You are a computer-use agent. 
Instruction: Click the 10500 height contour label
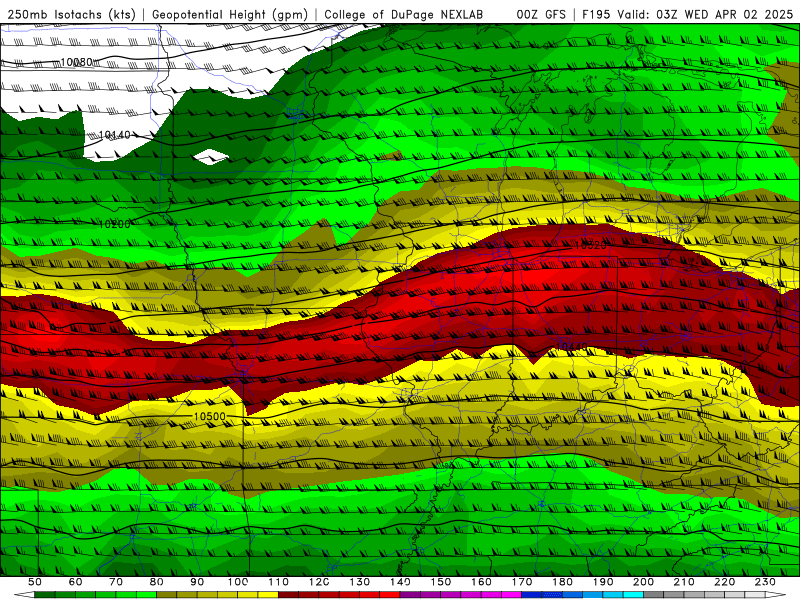coord(210,417)
